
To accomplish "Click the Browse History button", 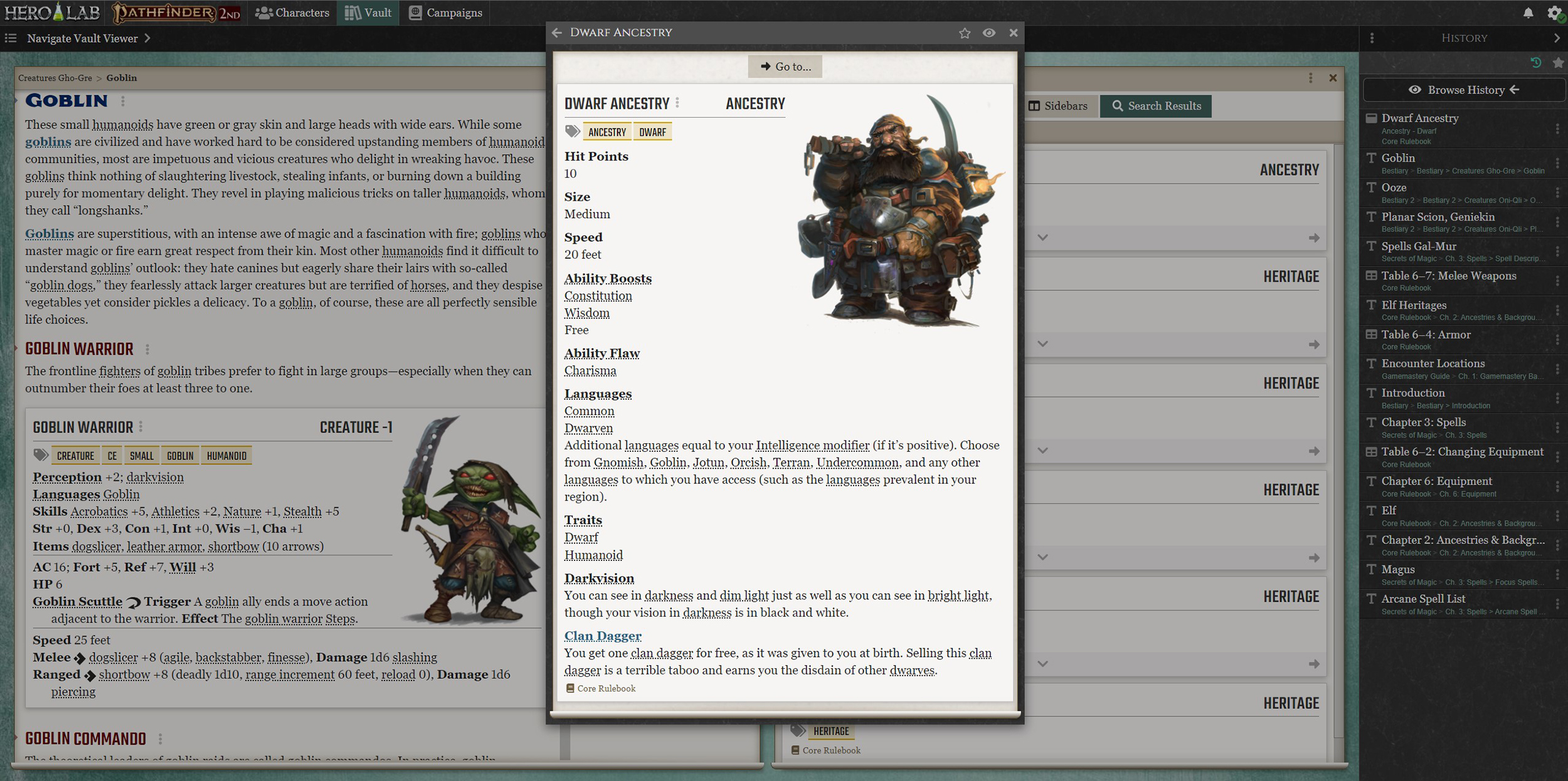I will [1464, 90].
